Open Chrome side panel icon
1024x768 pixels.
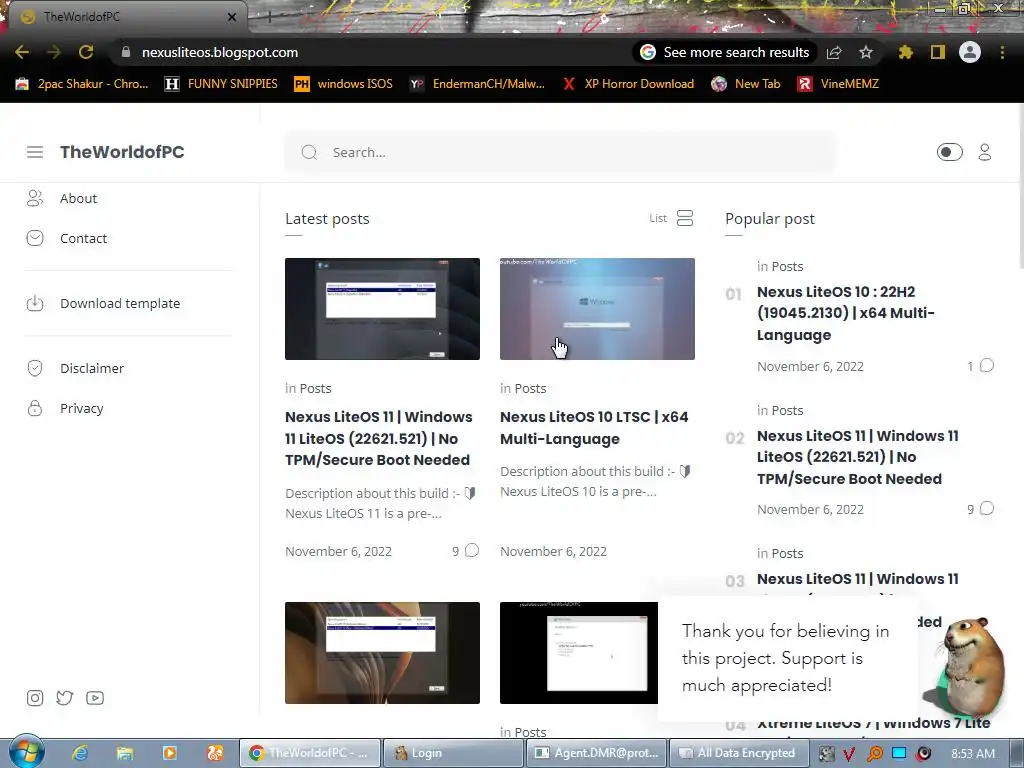pyautogui.click(x=938, y=52)
